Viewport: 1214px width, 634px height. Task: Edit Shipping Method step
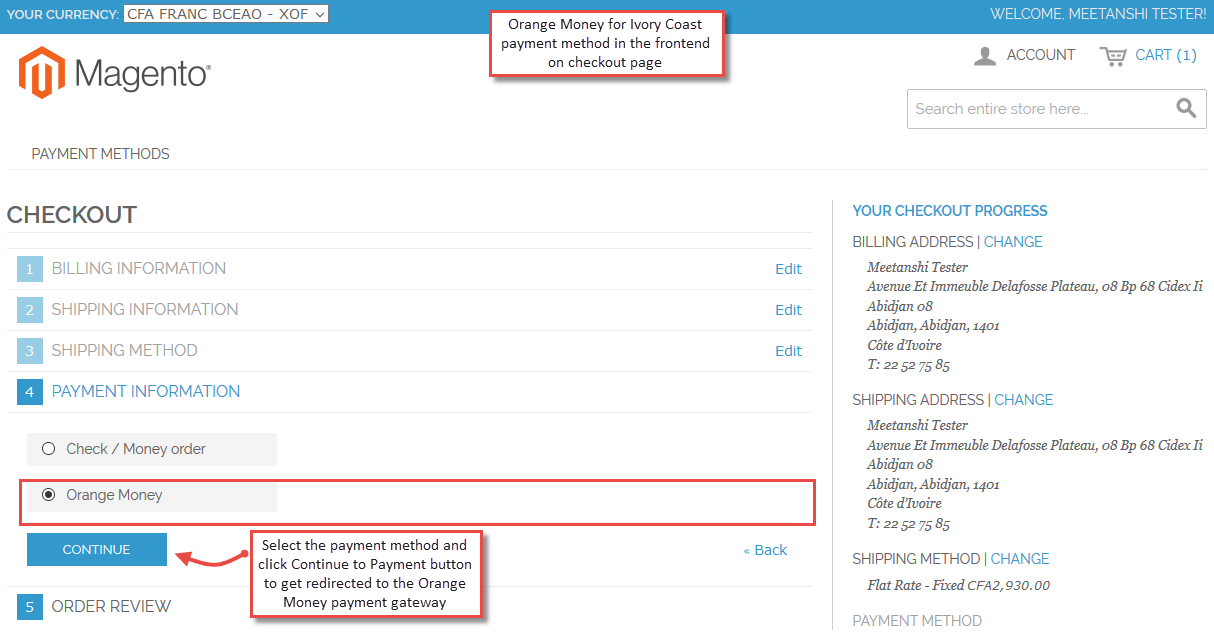(x=789, y=351)
